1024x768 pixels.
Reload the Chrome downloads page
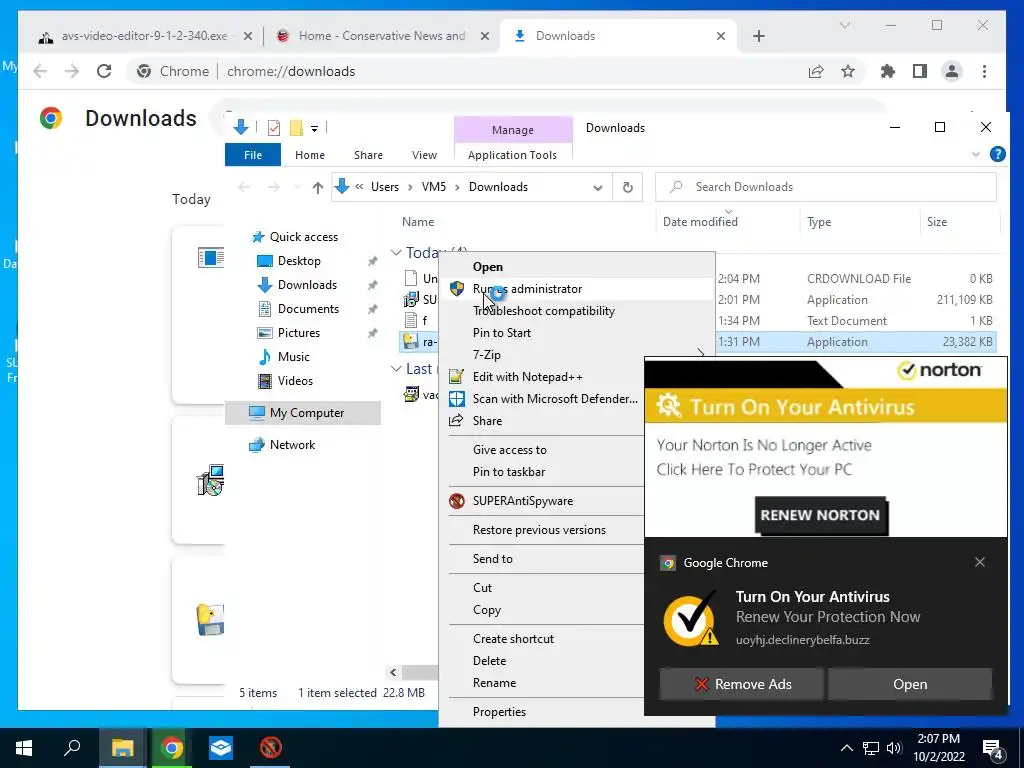click(104, 71)
